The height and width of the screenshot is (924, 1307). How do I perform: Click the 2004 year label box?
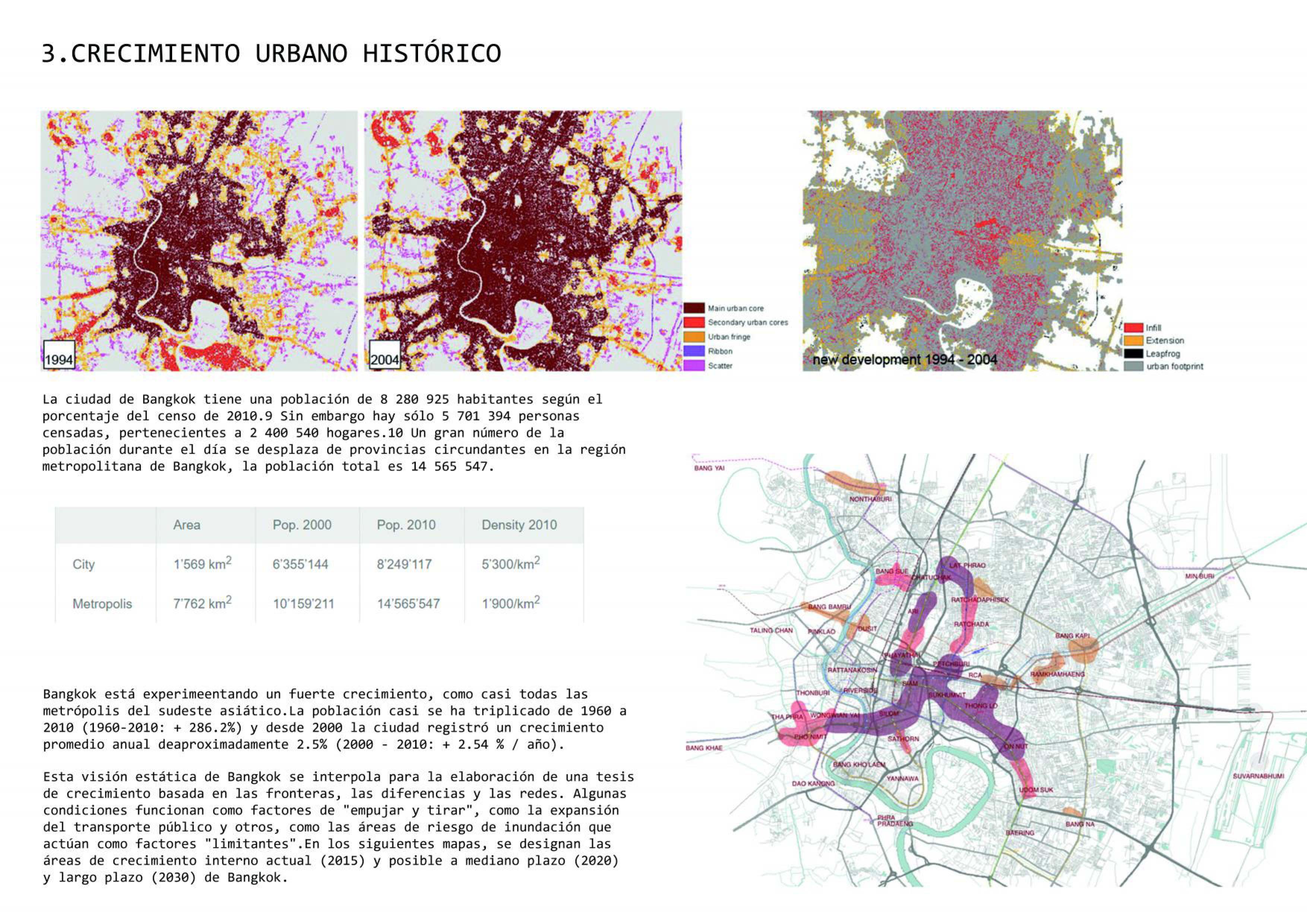(384, 355)
